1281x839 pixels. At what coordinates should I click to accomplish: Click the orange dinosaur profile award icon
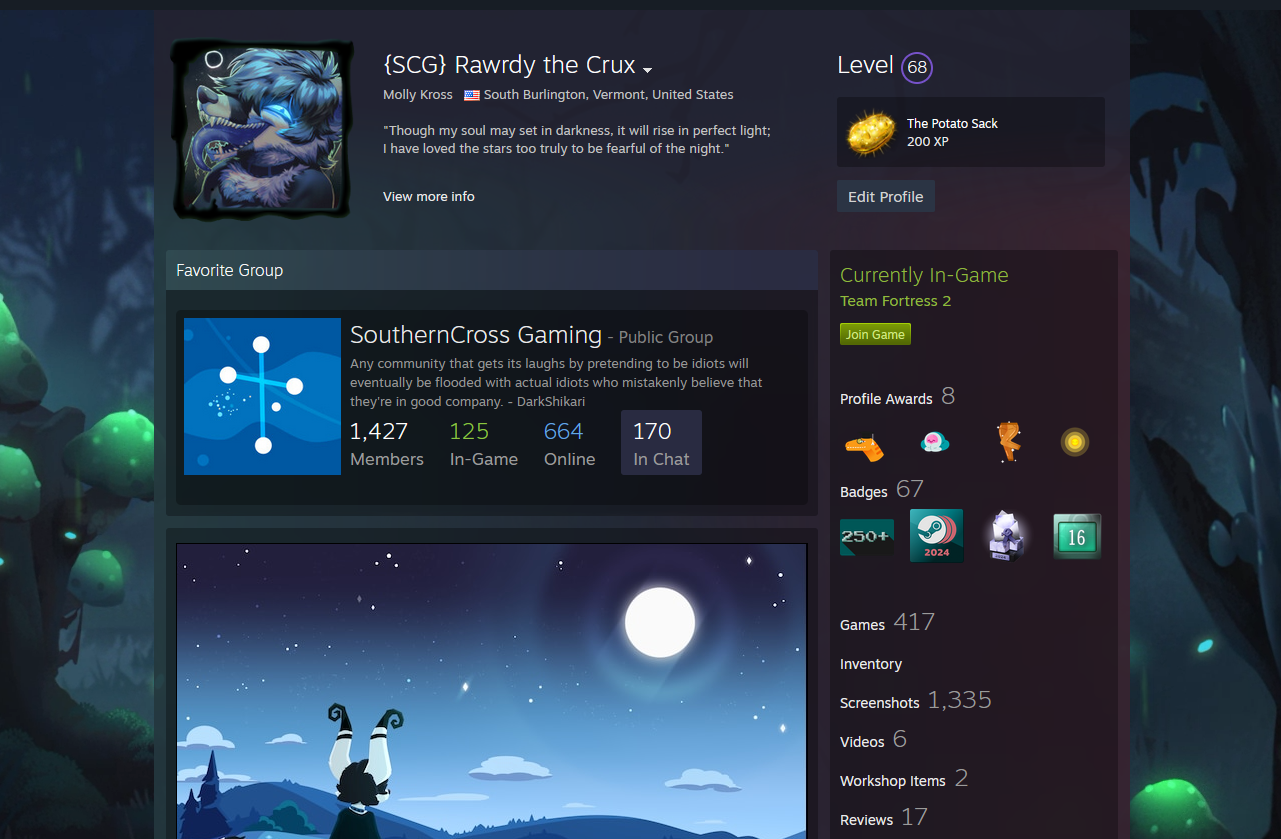coord(865,443)
